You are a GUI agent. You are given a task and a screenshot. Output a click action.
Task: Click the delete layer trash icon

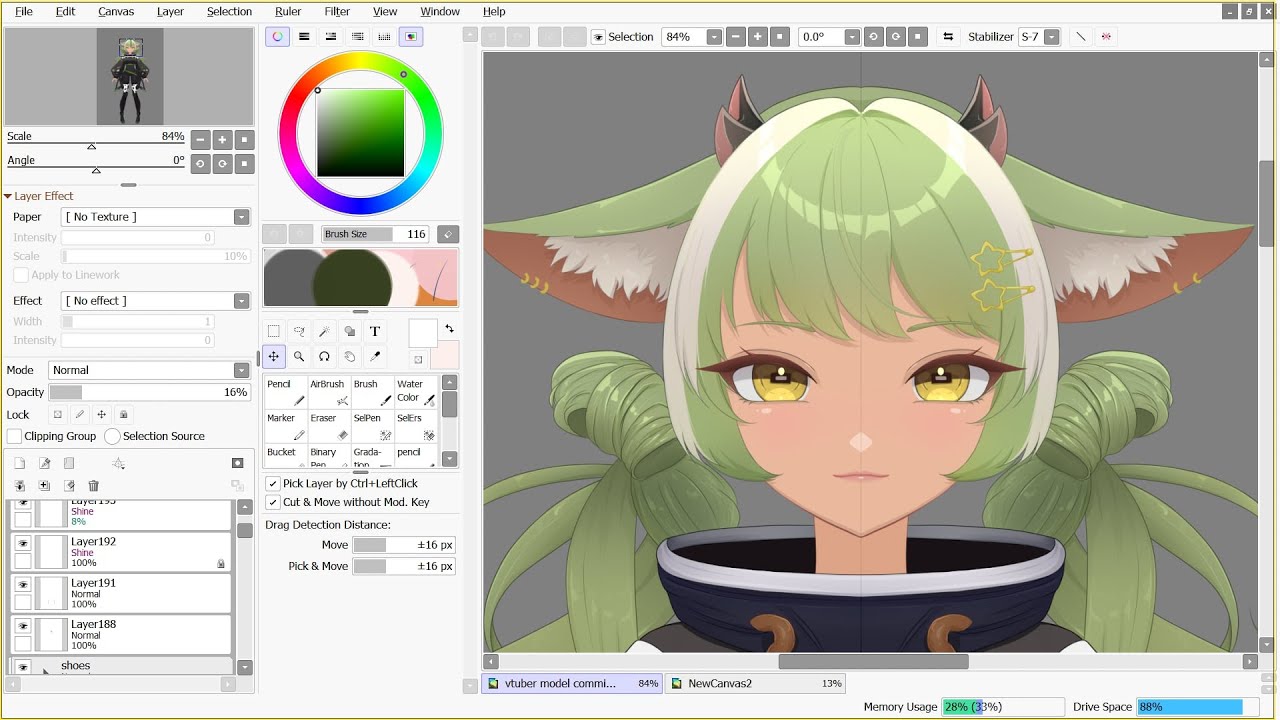pos(94,485)
